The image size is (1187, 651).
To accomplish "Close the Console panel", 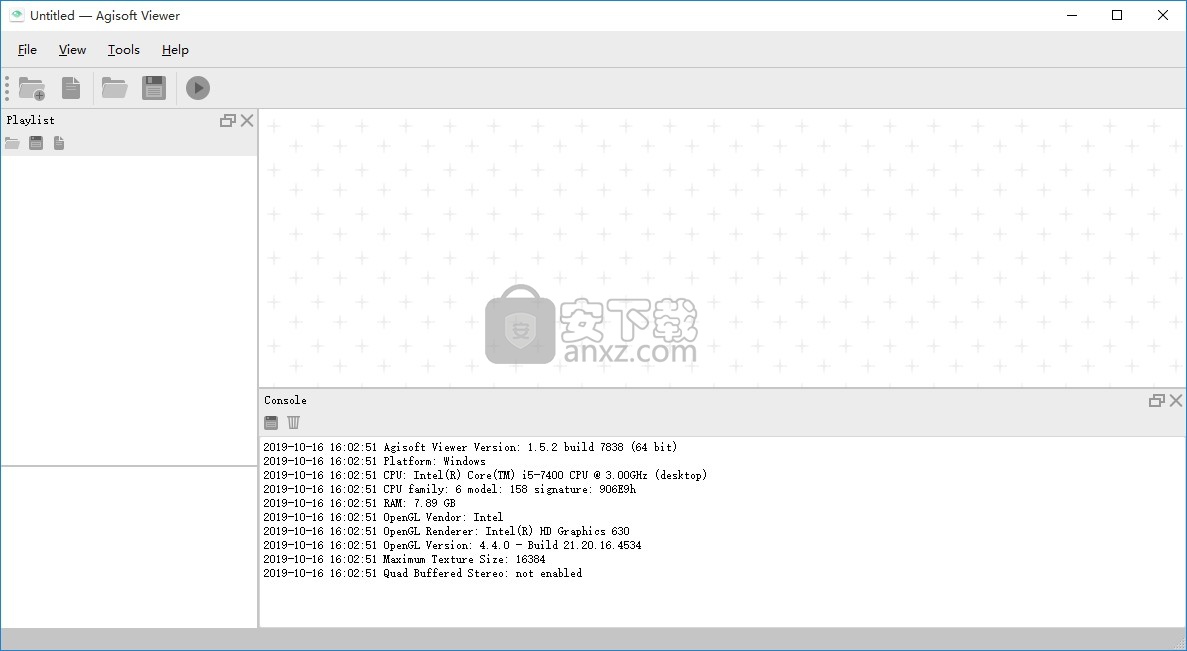I will pyautogui.click(x=1176, y=400).
